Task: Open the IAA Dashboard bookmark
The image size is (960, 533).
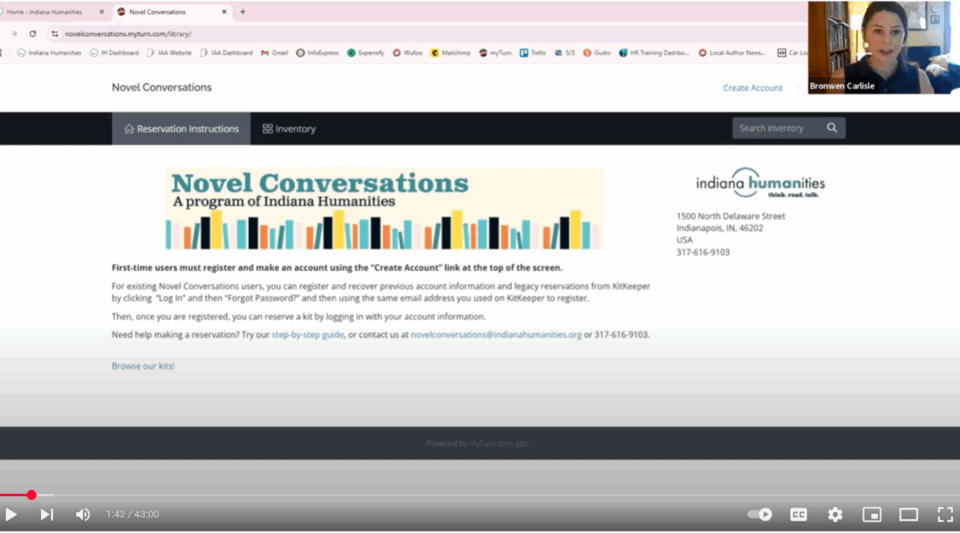Action: click(227, 53)
